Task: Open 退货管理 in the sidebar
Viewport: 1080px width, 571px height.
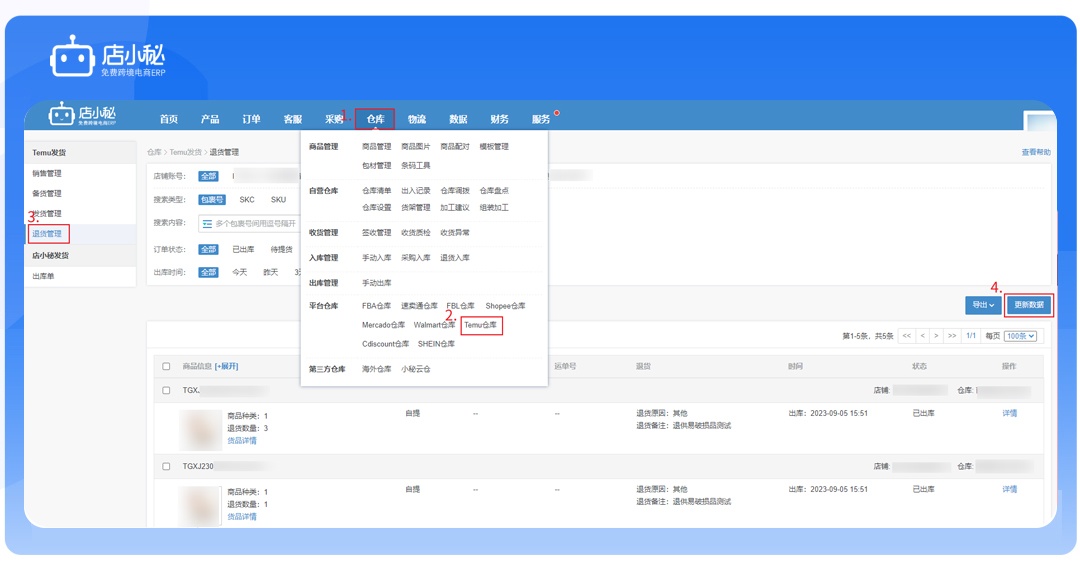Action: 47,233
